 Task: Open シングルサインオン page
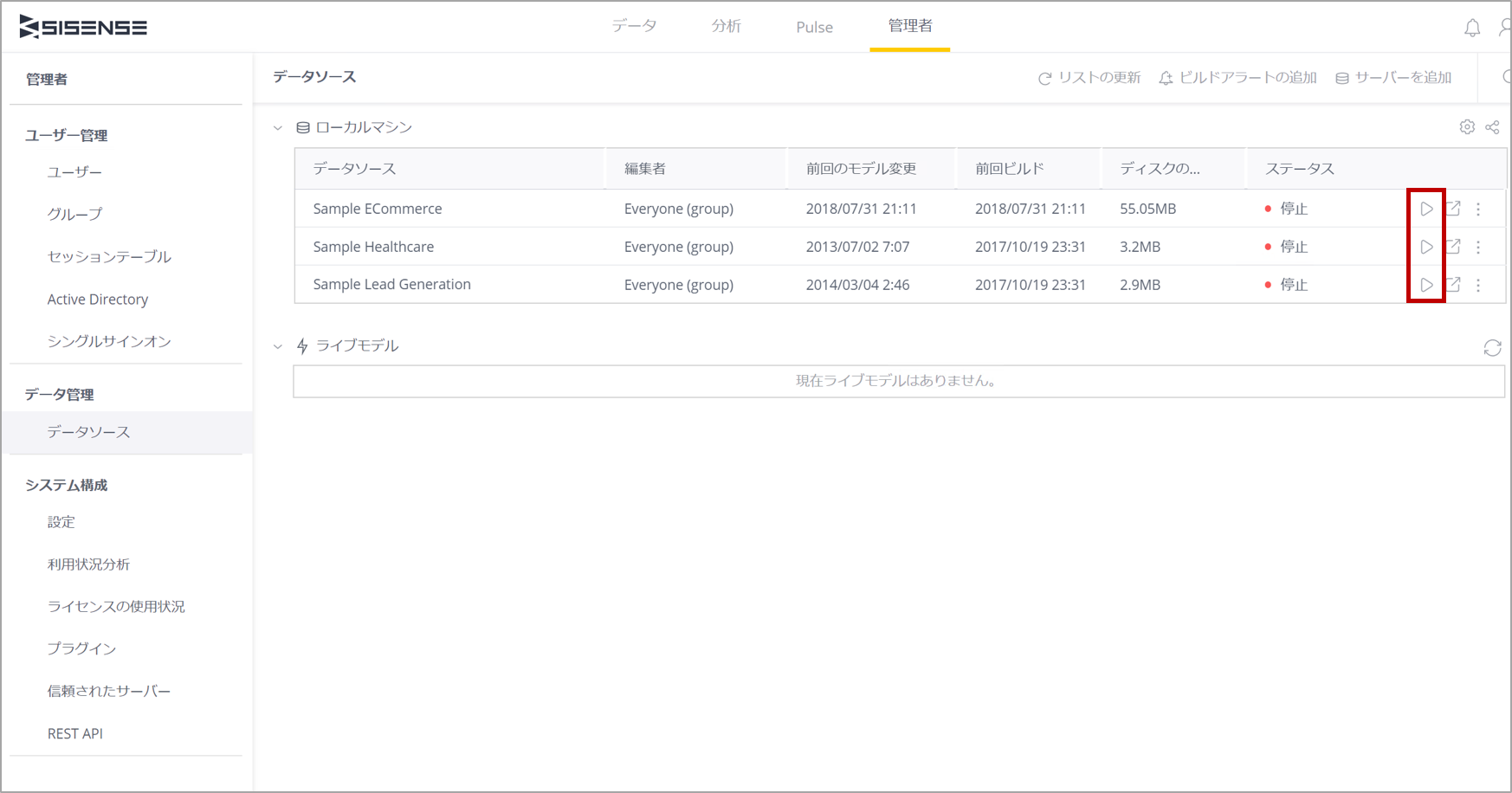pyautogui.click(x=109, y=341)
